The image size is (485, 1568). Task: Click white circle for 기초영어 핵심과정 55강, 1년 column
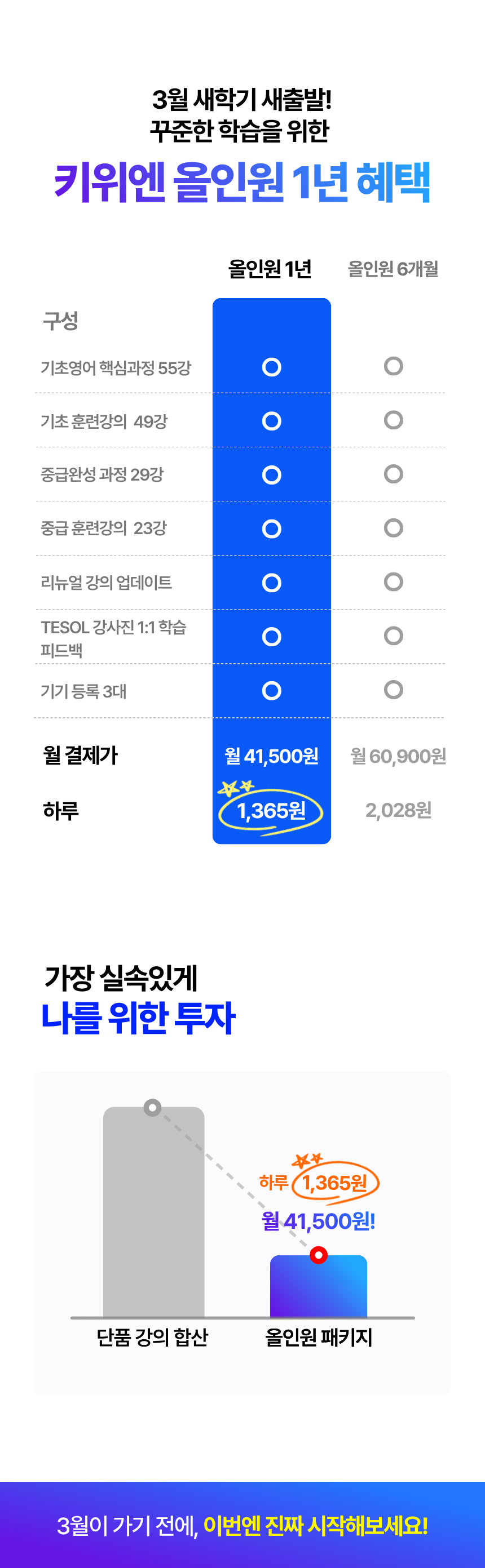[x=271, y=367]
